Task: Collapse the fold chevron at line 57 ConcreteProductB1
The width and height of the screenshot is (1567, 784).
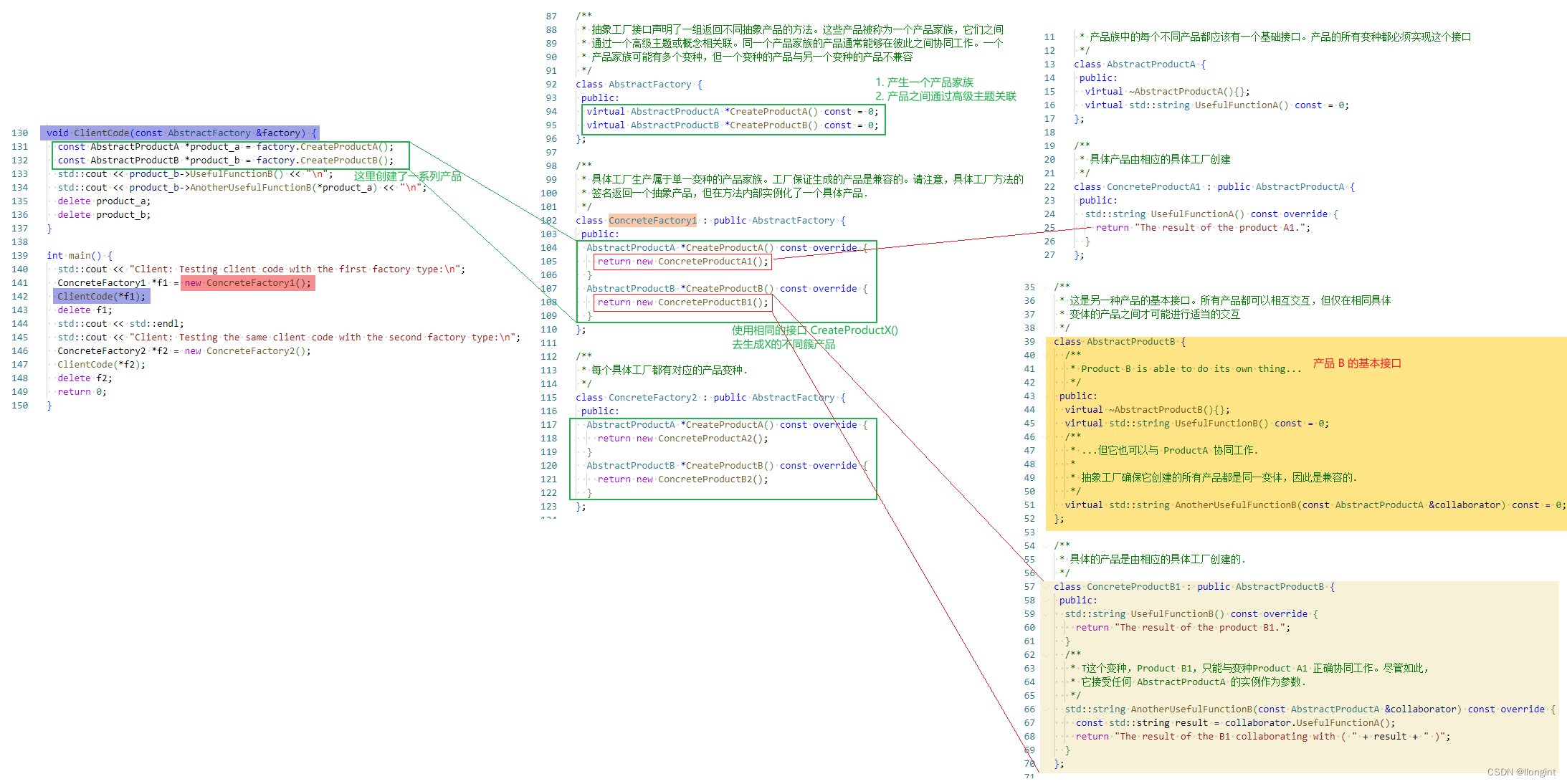Action: click(1047, 587)
